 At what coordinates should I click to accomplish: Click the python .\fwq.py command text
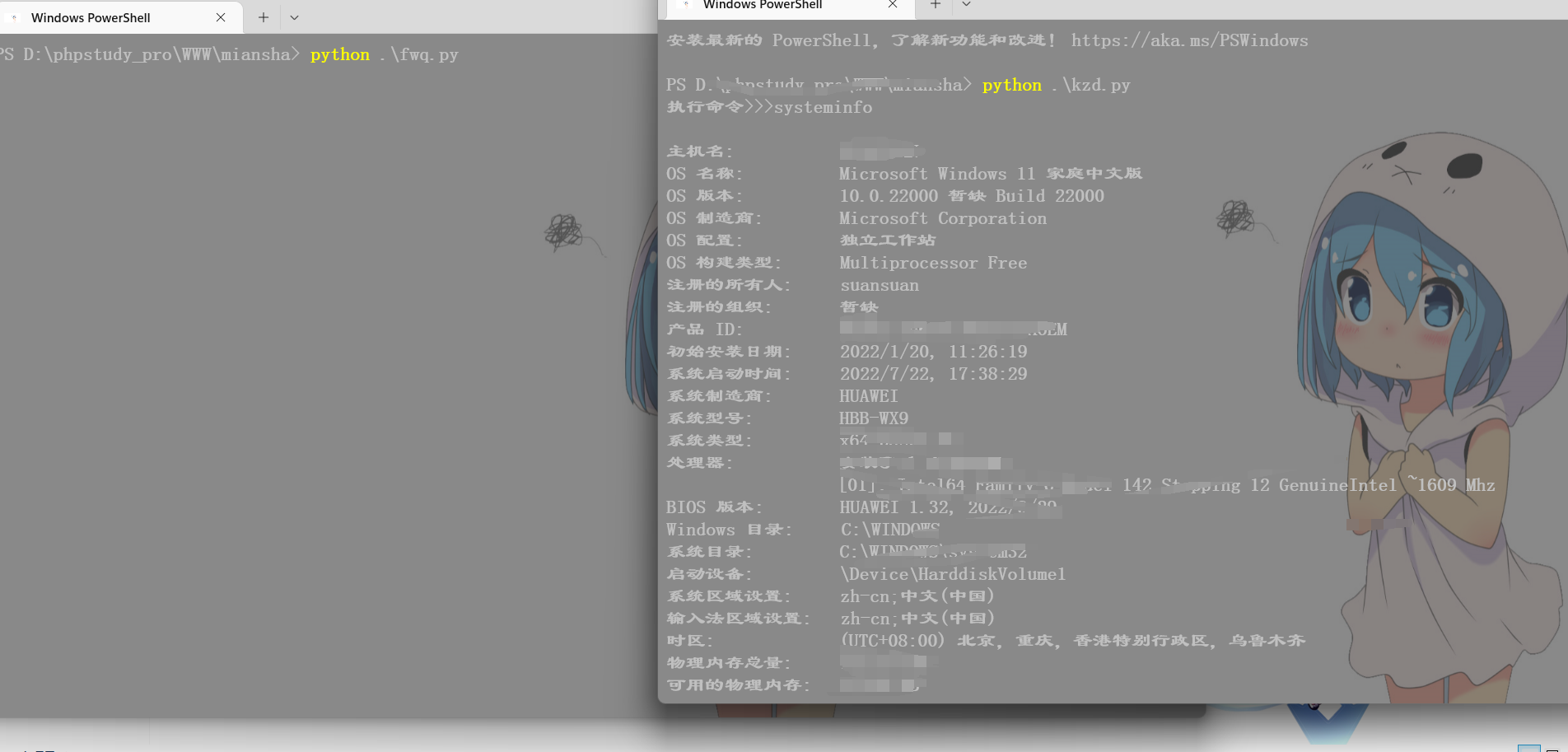[x=384, y=55]
